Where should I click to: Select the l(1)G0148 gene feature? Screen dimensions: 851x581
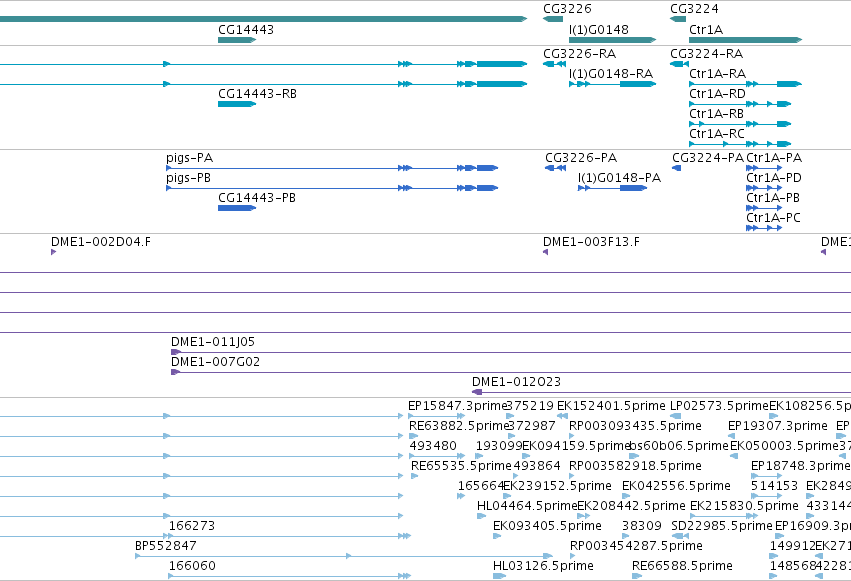point(612,40)
